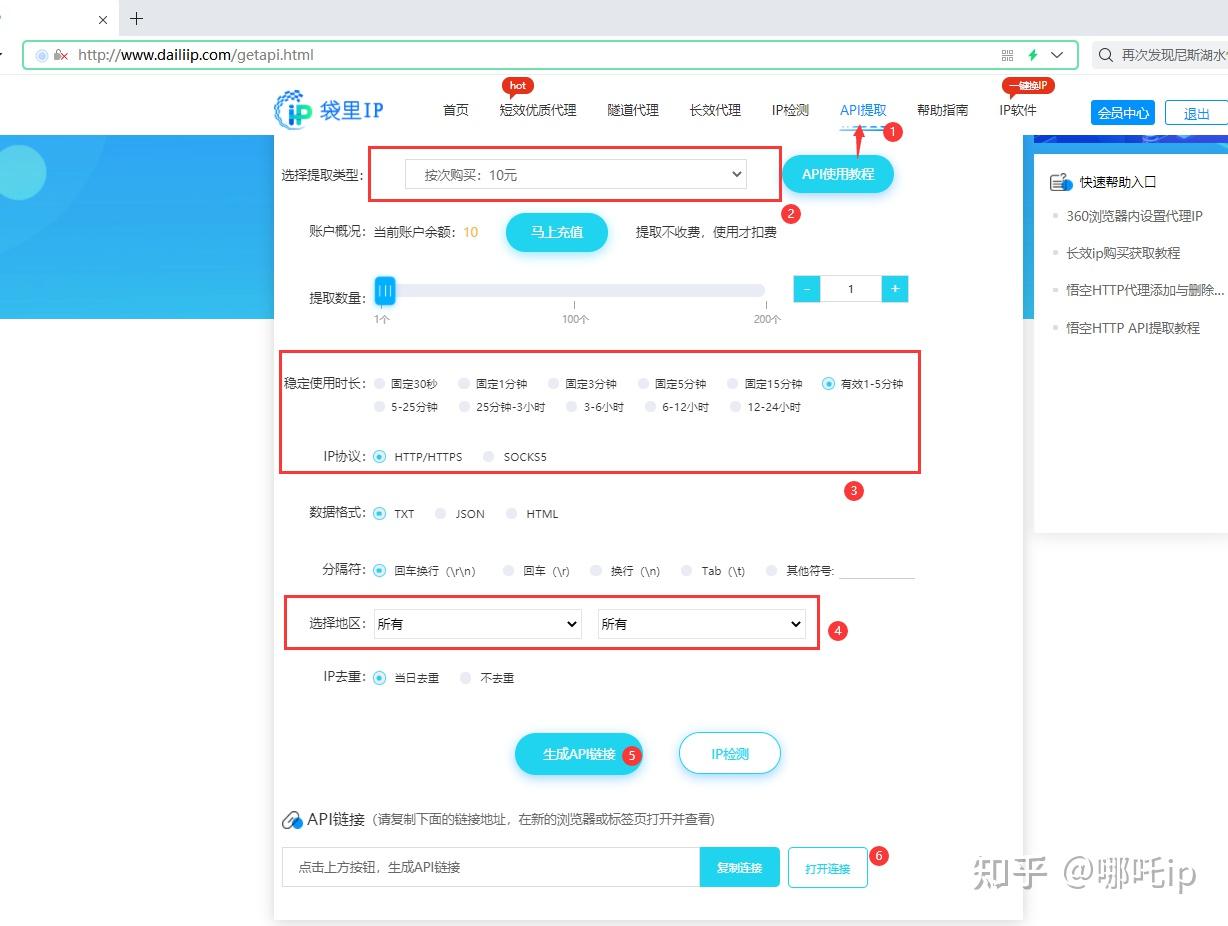Click the 退出 logout button
The height and width of the screenshot is (926, 1228).
point(1196,113)
